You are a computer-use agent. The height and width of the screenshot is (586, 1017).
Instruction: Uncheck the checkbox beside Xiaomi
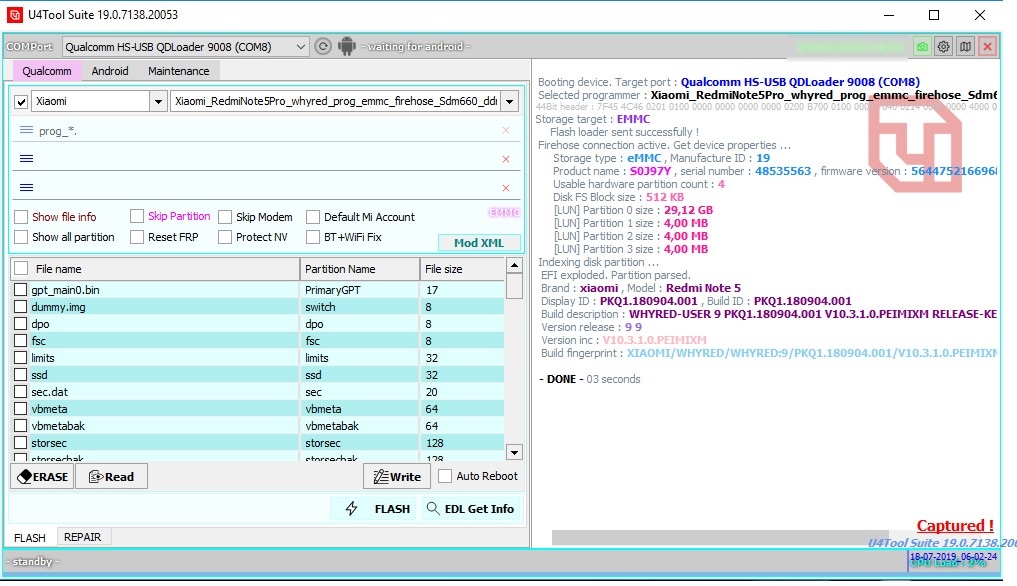point(21,102)
